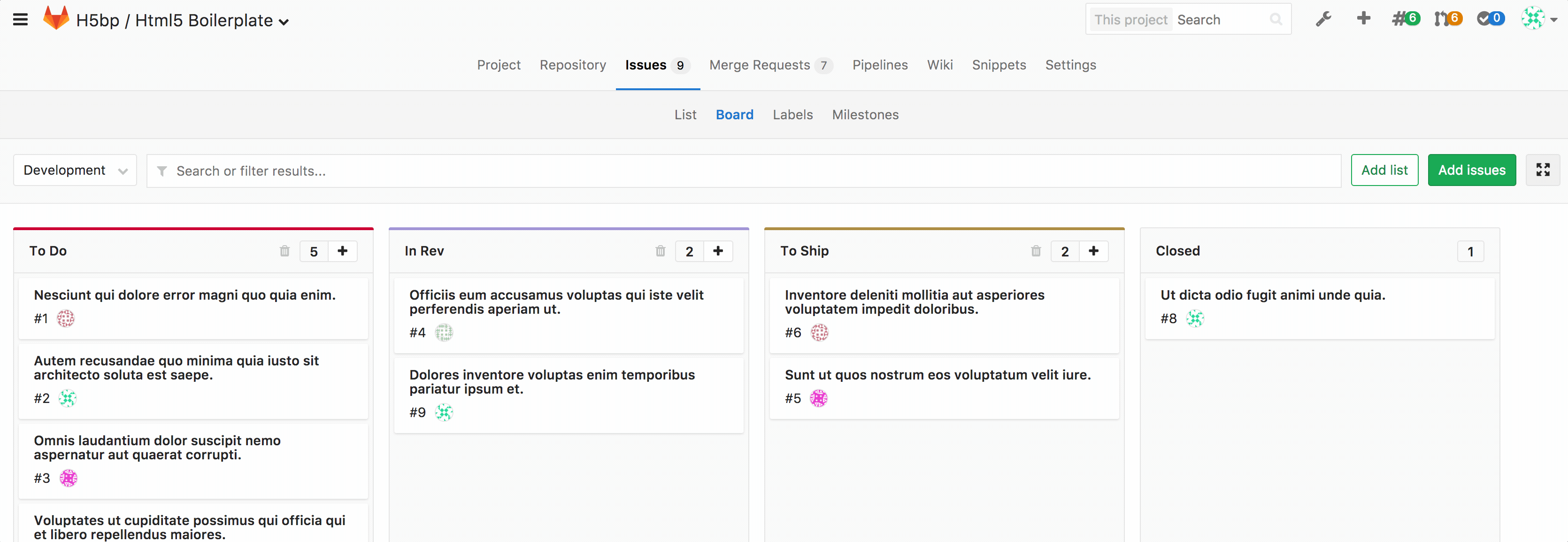
Task: Add new issue to In Rev list
Action: 718,251
